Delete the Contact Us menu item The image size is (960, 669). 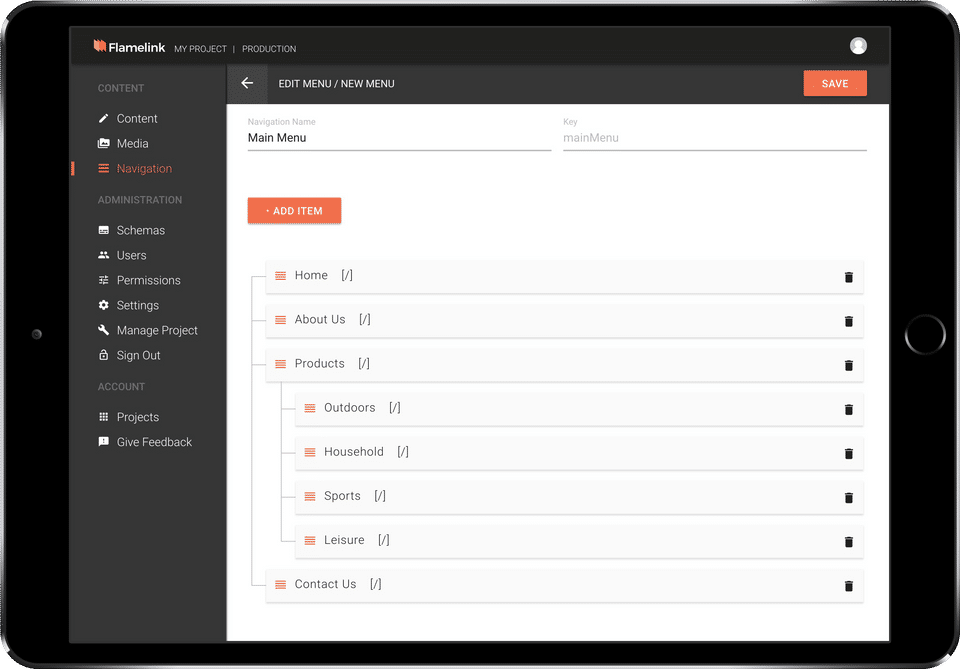(849, 586)
